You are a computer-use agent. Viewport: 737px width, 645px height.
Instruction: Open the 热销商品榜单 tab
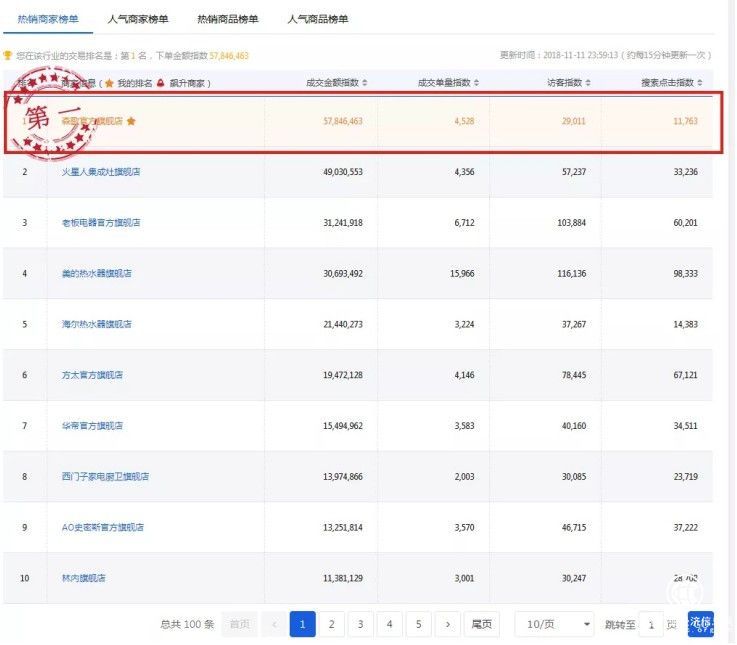228,19
